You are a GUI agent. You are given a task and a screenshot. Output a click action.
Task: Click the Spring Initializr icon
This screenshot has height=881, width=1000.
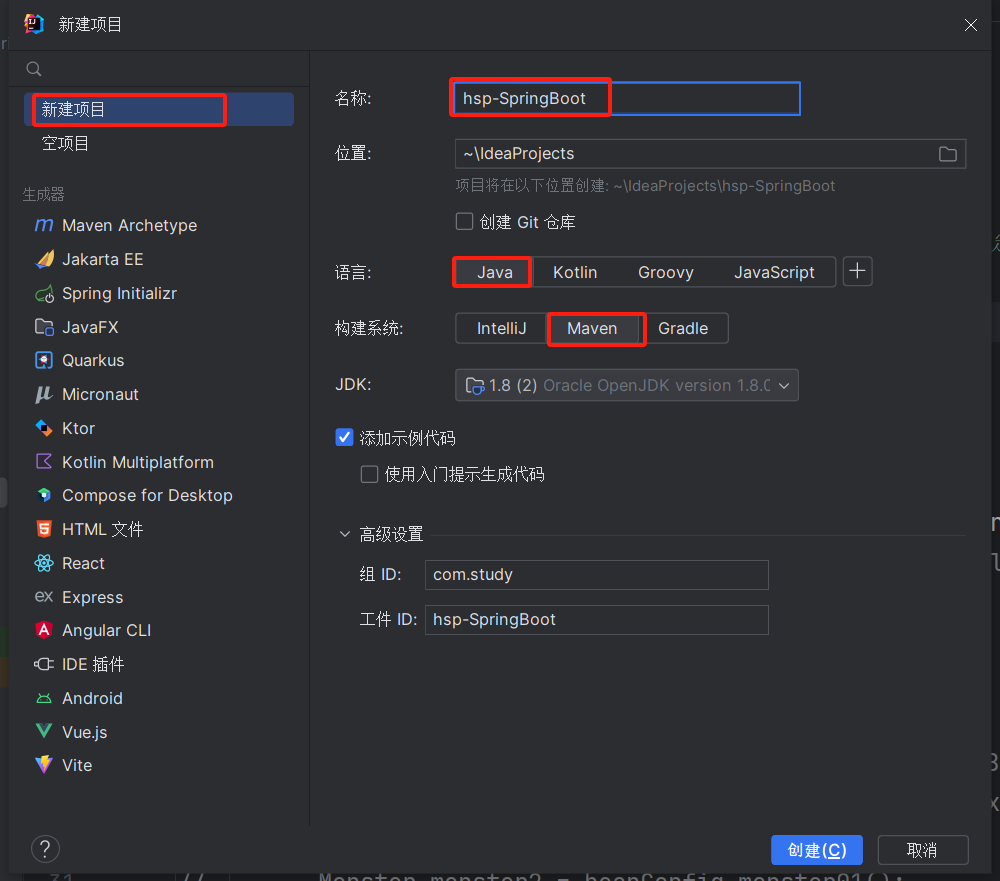[43, 293]
